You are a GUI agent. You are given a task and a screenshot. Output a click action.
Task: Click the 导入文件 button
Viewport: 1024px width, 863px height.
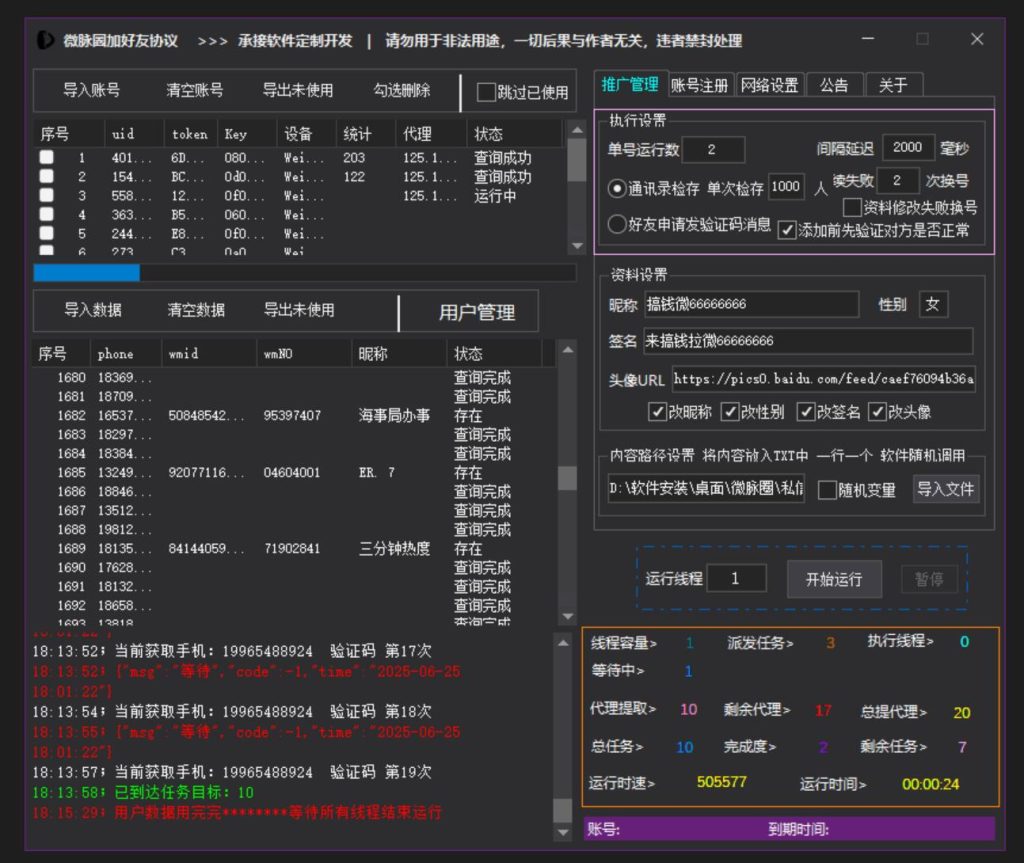(x=946, y=489)
